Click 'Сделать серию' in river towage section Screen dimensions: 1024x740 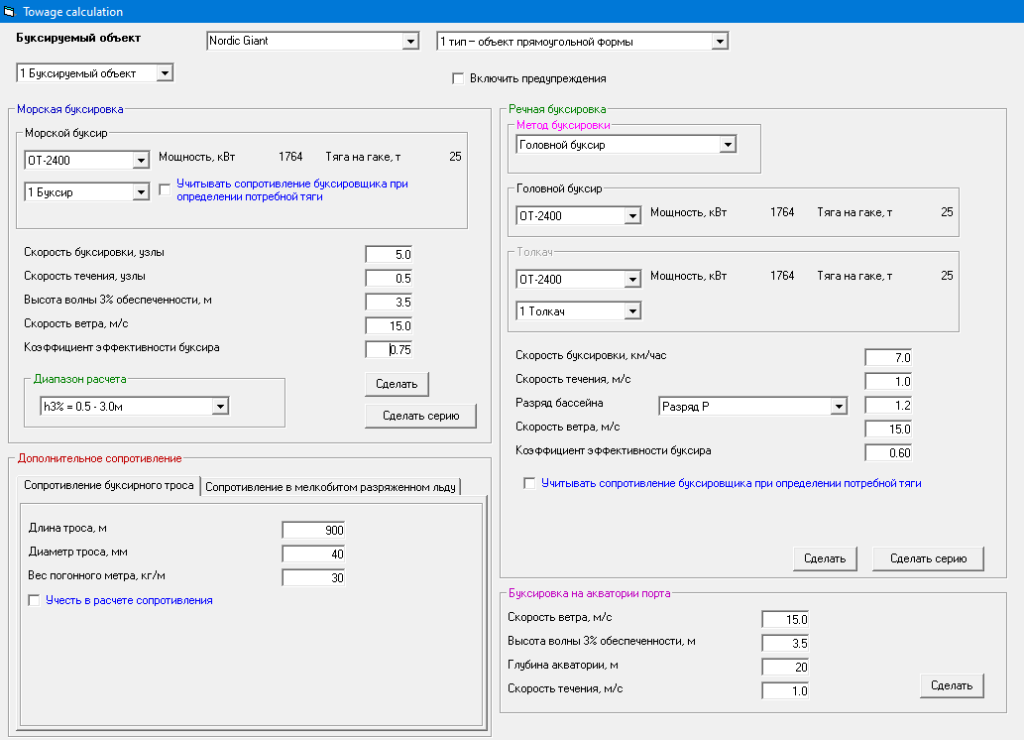[928, 558]
